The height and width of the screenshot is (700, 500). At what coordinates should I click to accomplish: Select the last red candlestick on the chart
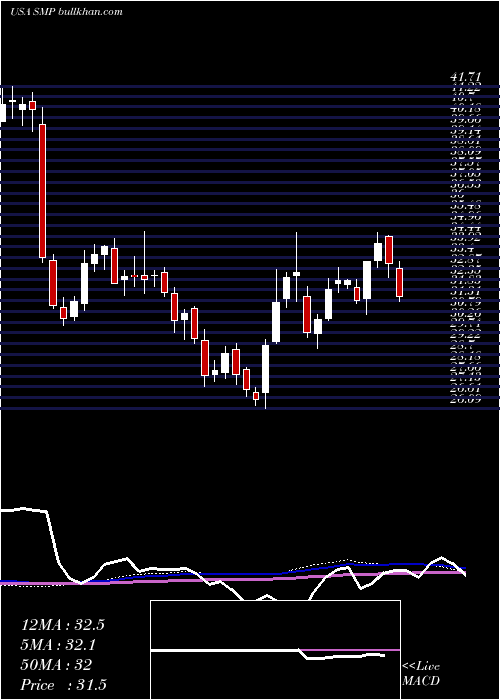pos(400,283)
